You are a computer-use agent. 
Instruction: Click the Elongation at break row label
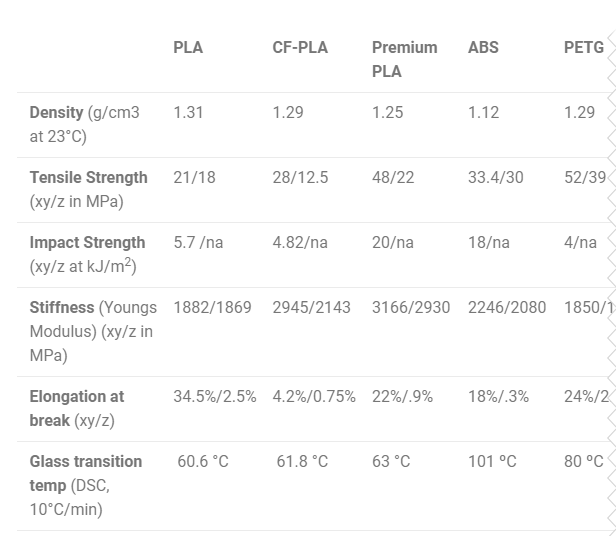(77, 408)
